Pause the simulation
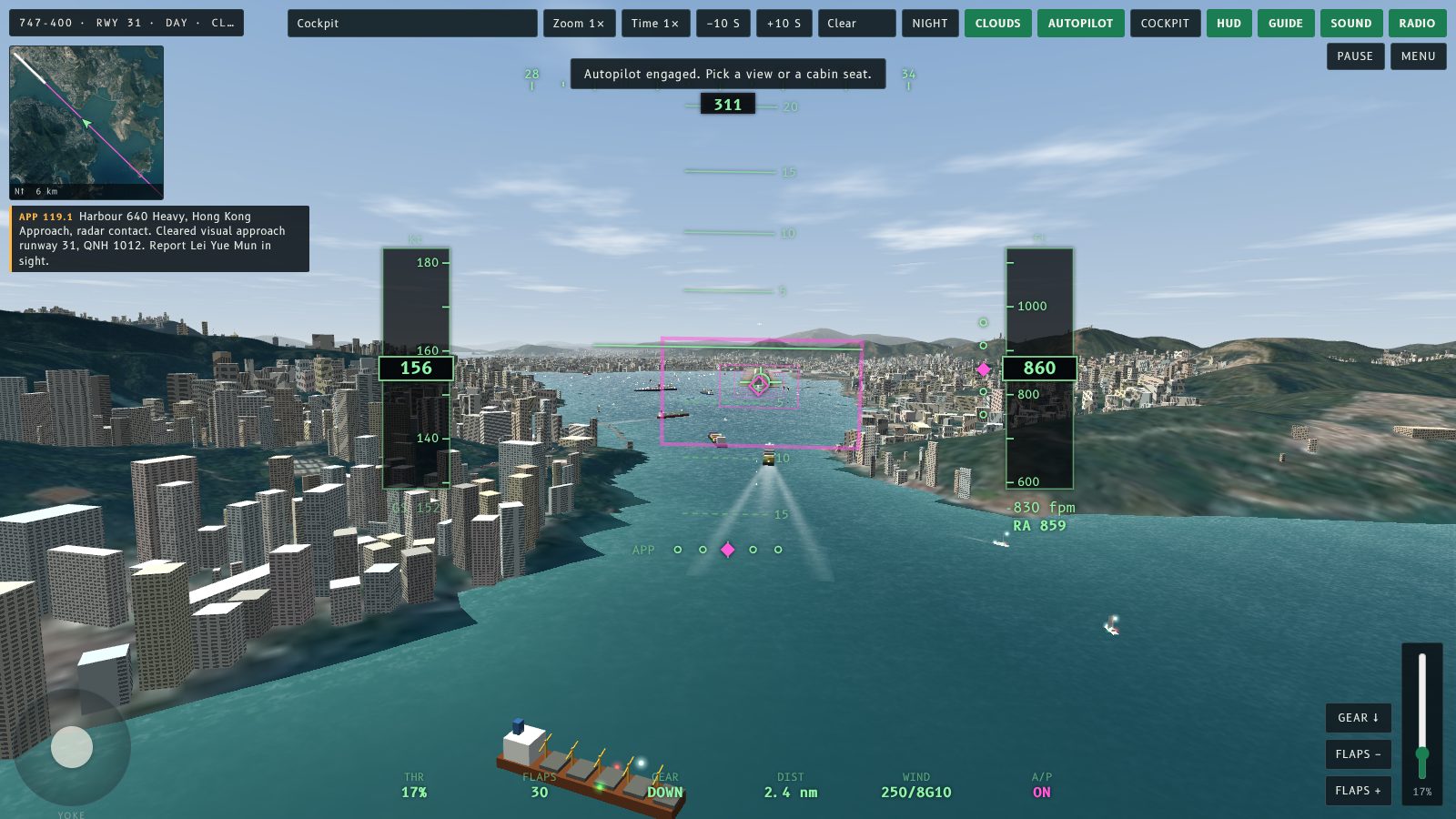The width and height of the screenshot is (1456, 819). [x=1355, y=56]
